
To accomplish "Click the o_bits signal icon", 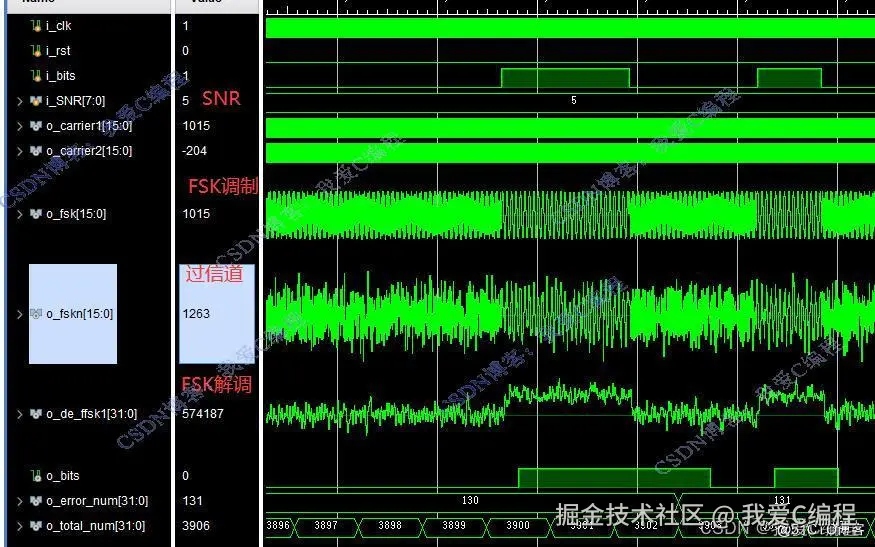I will (x=36, y=476).
